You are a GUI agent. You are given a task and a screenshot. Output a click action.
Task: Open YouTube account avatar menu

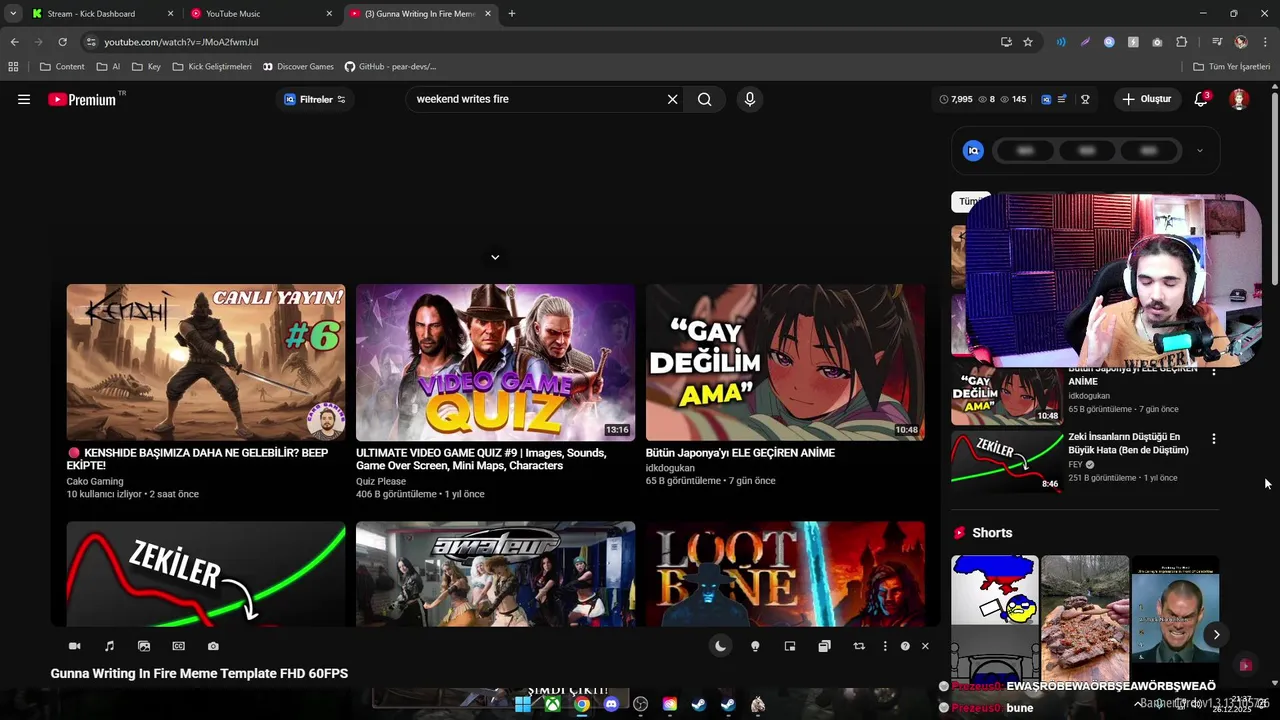pyautogui.click(x=1239, y=99)
